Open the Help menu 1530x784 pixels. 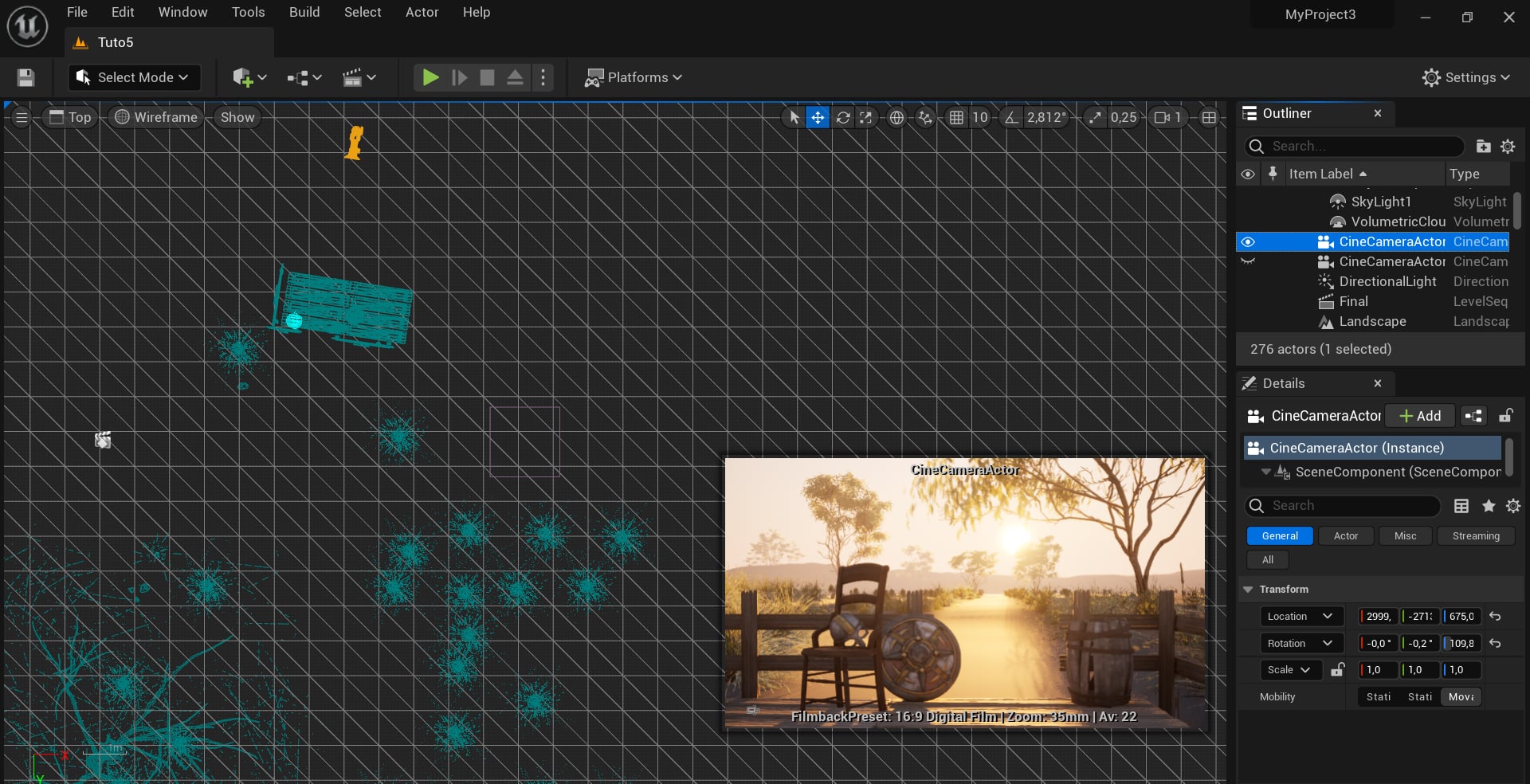pos(477,12)
